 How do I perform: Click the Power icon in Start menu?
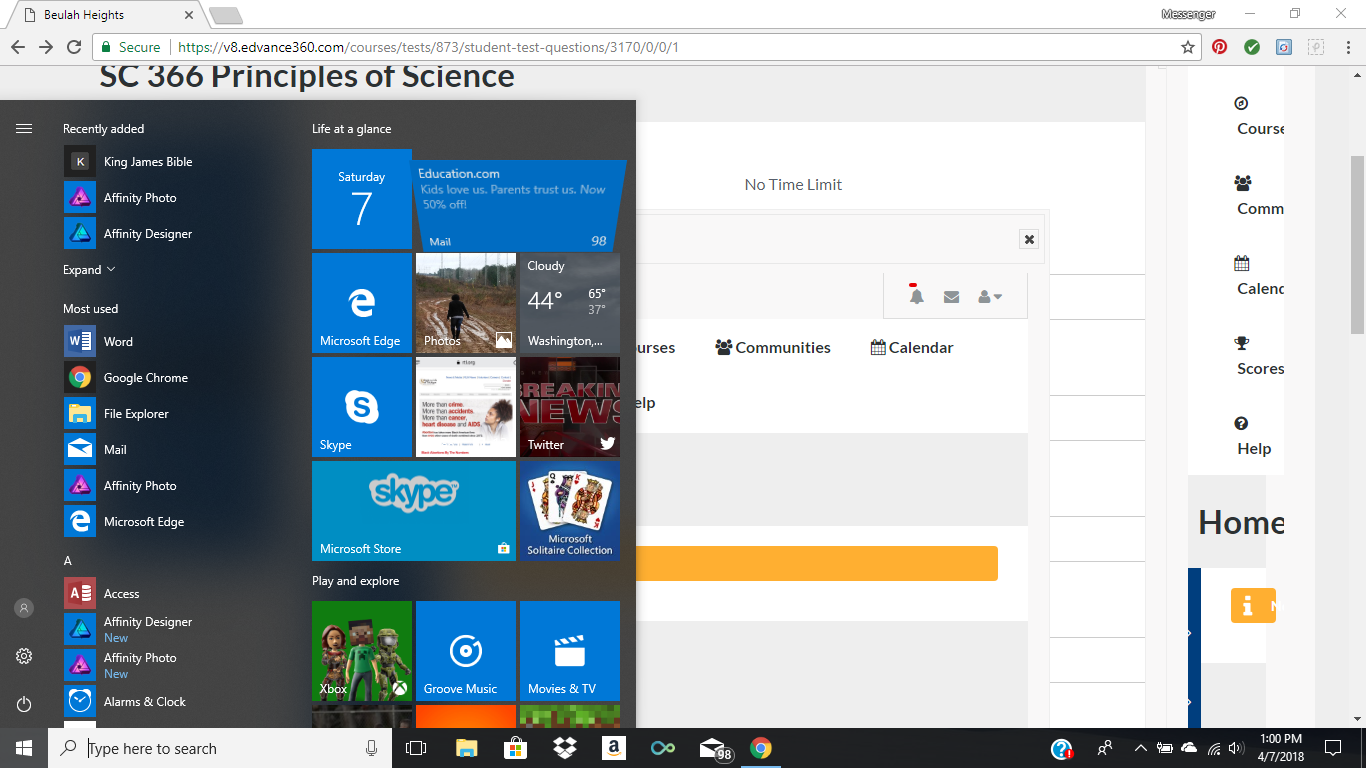(24, 704)
